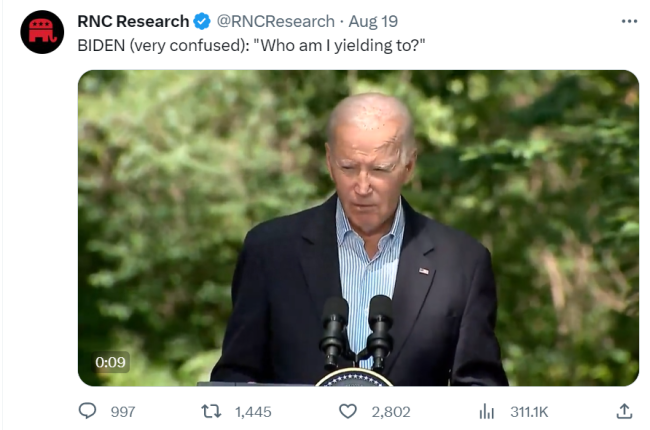
Task: Click the 997 replies count
Action: point(123,411)
